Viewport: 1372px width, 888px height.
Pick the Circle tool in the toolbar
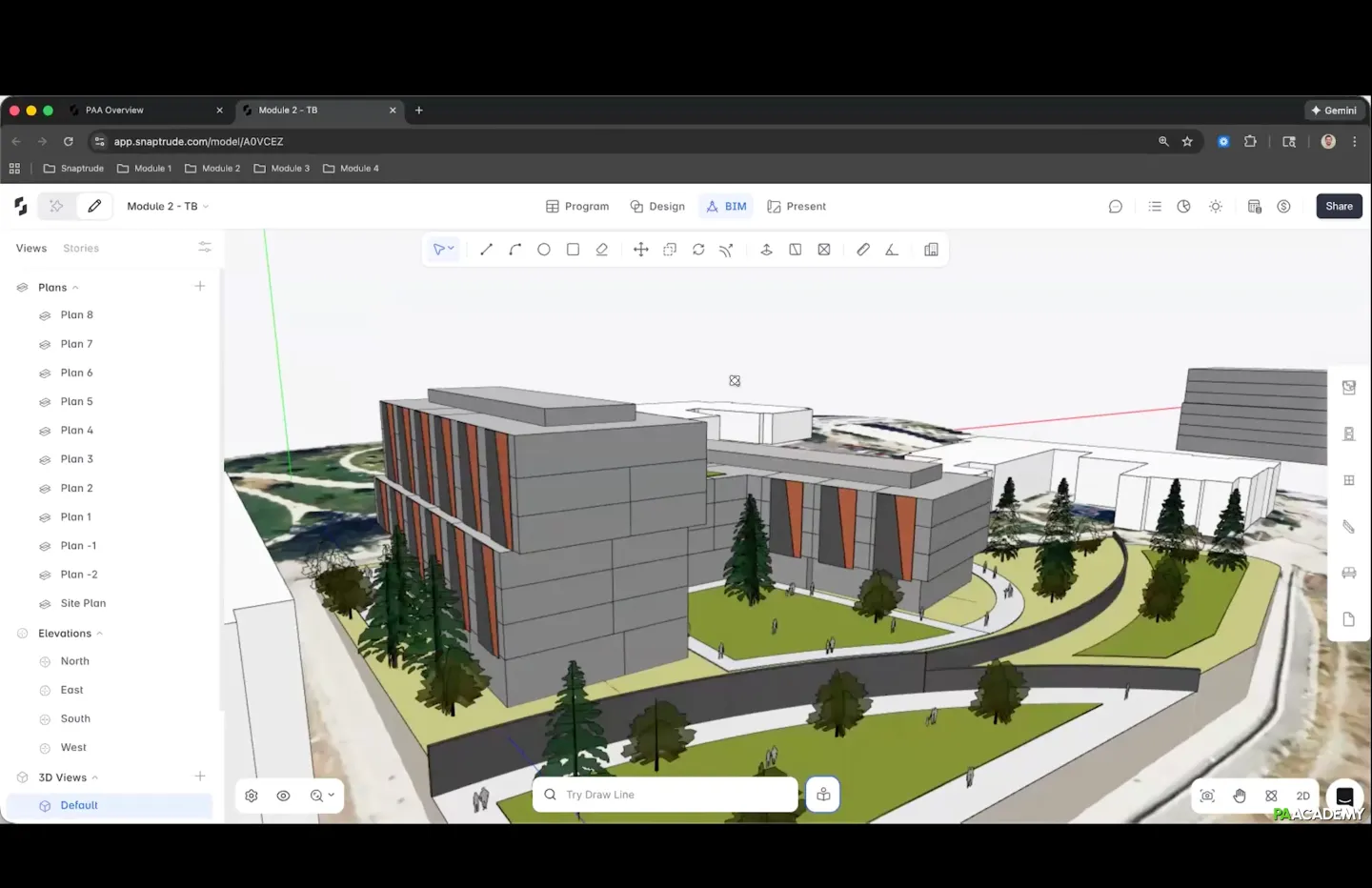[x=544, y=250]
